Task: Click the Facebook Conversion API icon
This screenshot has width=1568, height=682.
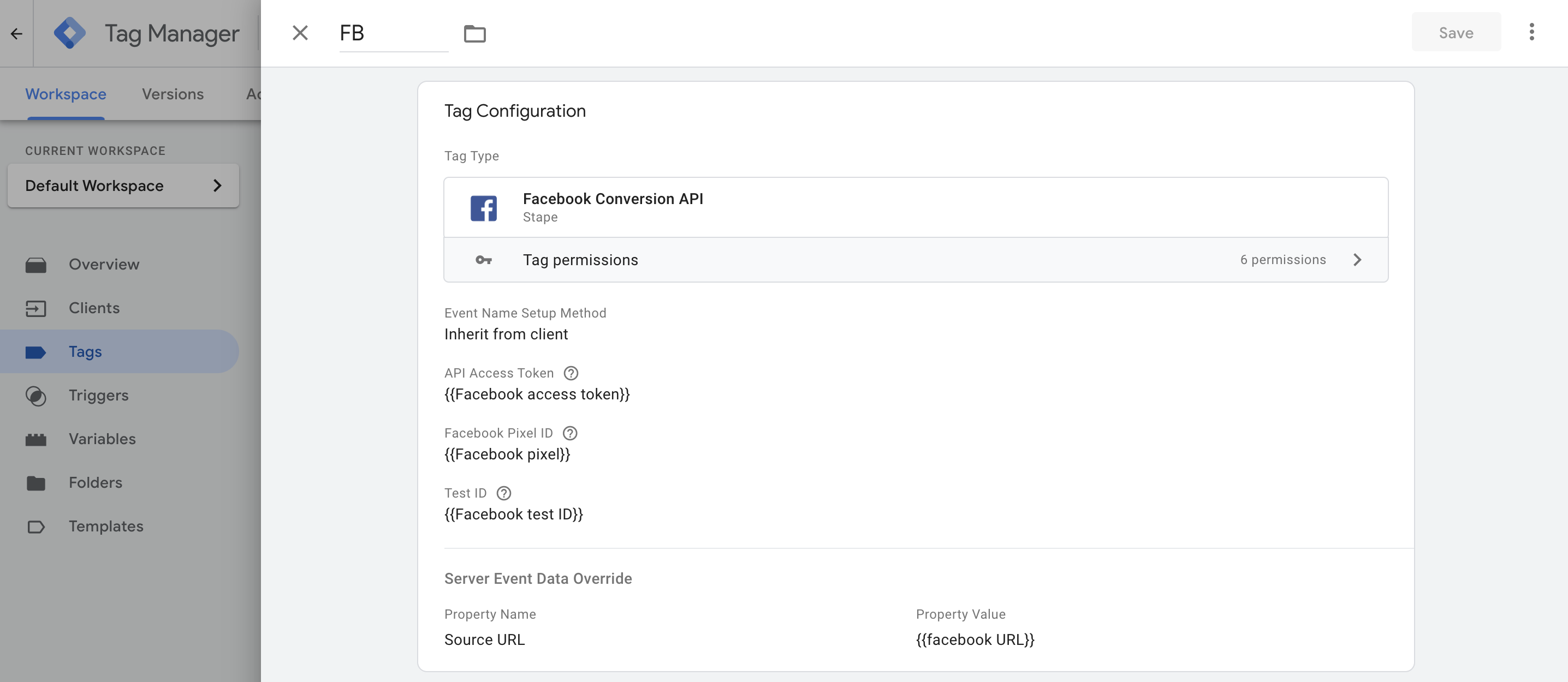Action: (x=484, y=207)
